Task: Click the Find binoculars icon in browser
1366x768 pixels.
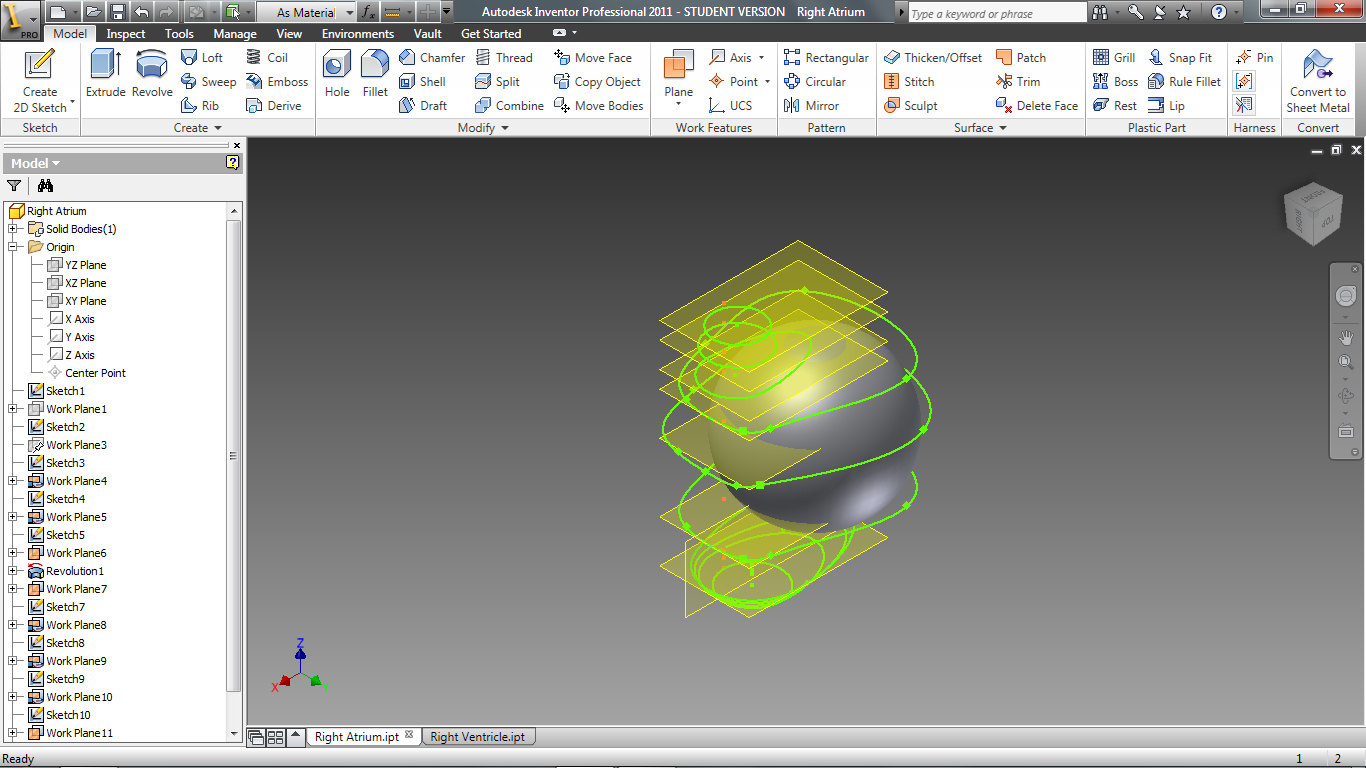Action: pyautogui.click(x=45, y=186)
